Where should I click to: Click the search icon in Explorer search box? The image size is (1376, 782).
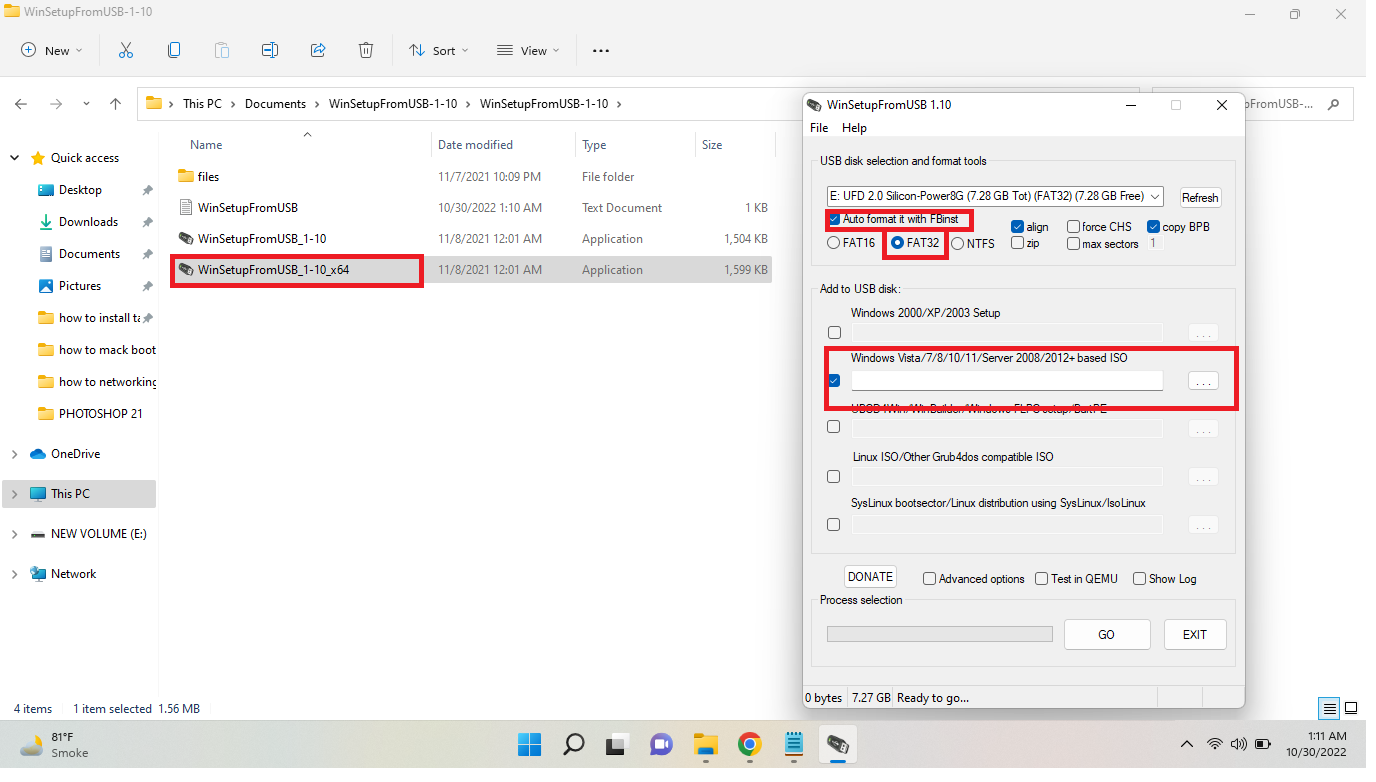click(1333, 103)
